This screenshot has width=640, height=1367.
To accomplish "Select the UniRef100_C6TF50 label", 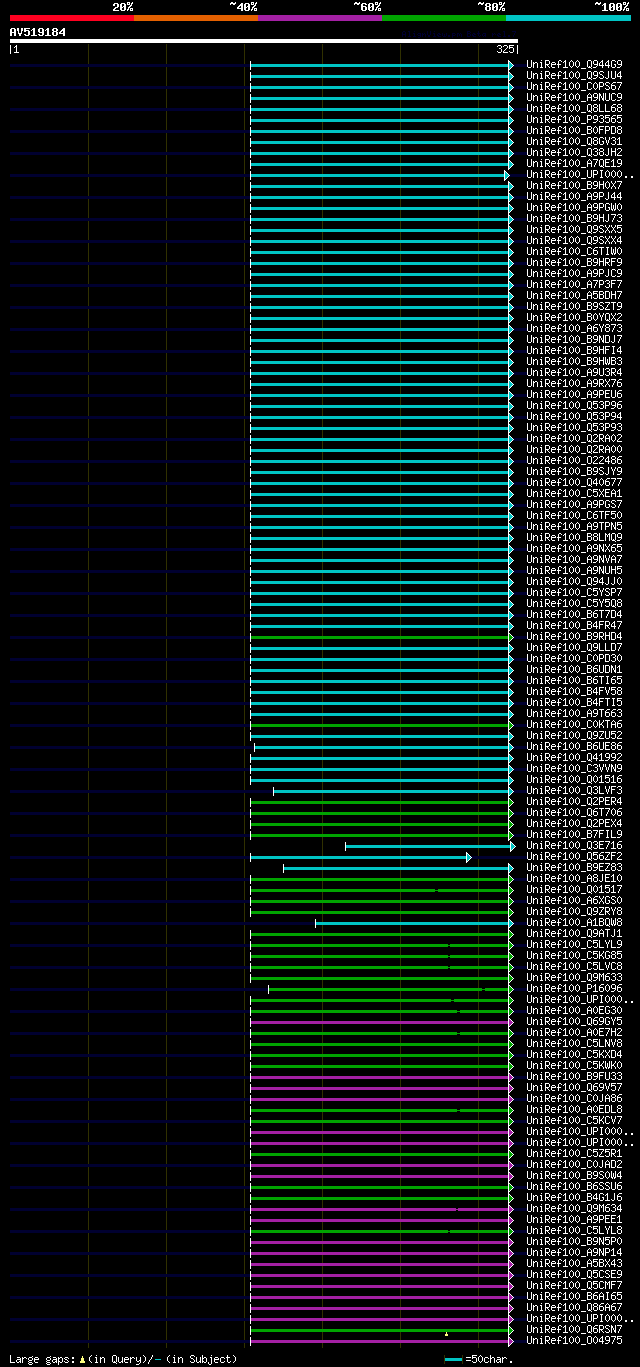I will [x=574, y=515].
